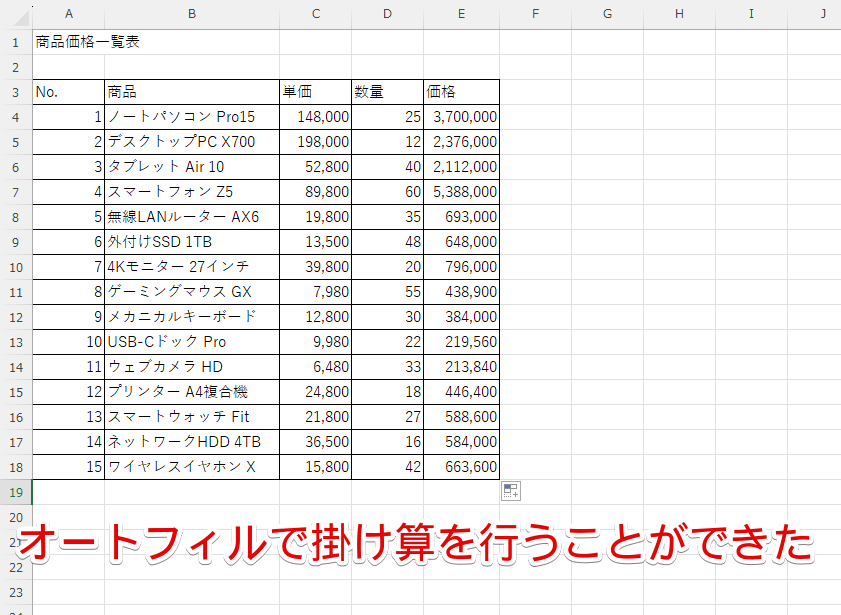Click the 数量 header cell
This screenshot has width=841, height=615.
387,92
